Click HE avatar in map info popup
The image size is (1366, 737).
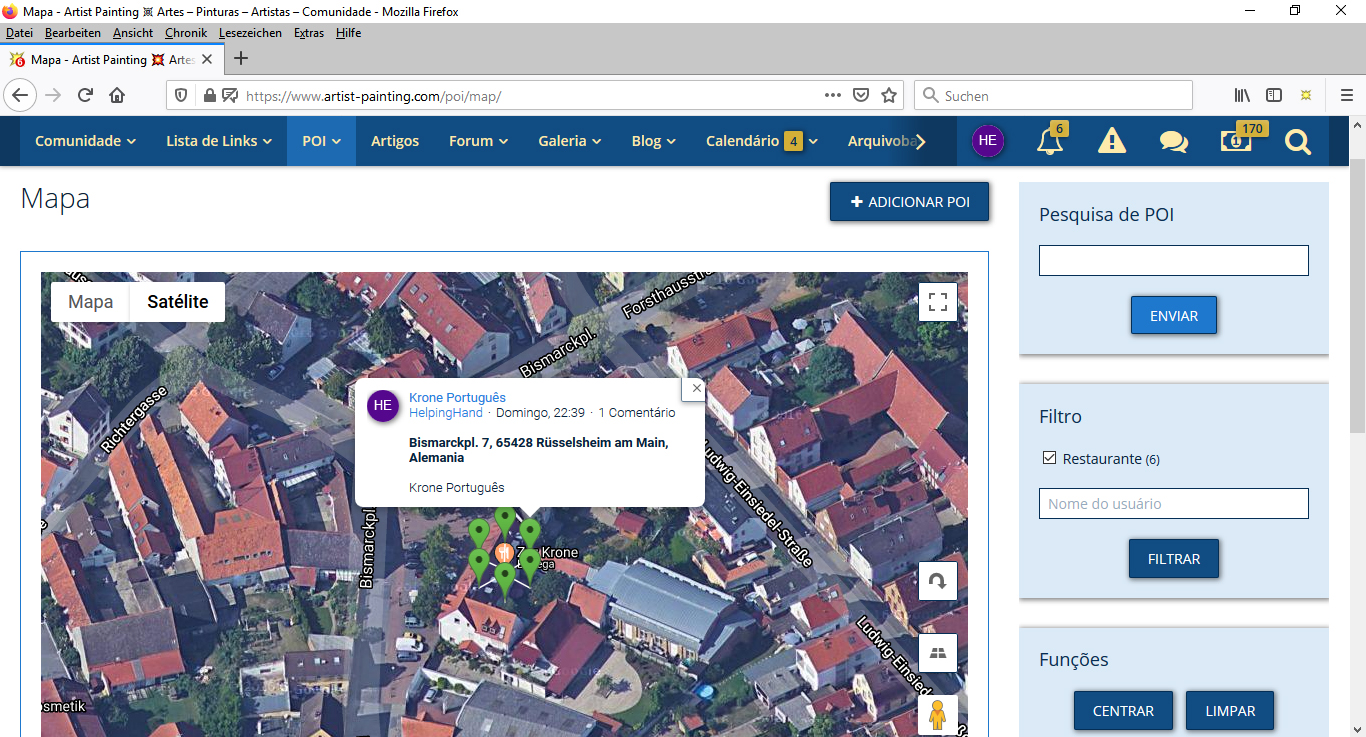[383, 405]
